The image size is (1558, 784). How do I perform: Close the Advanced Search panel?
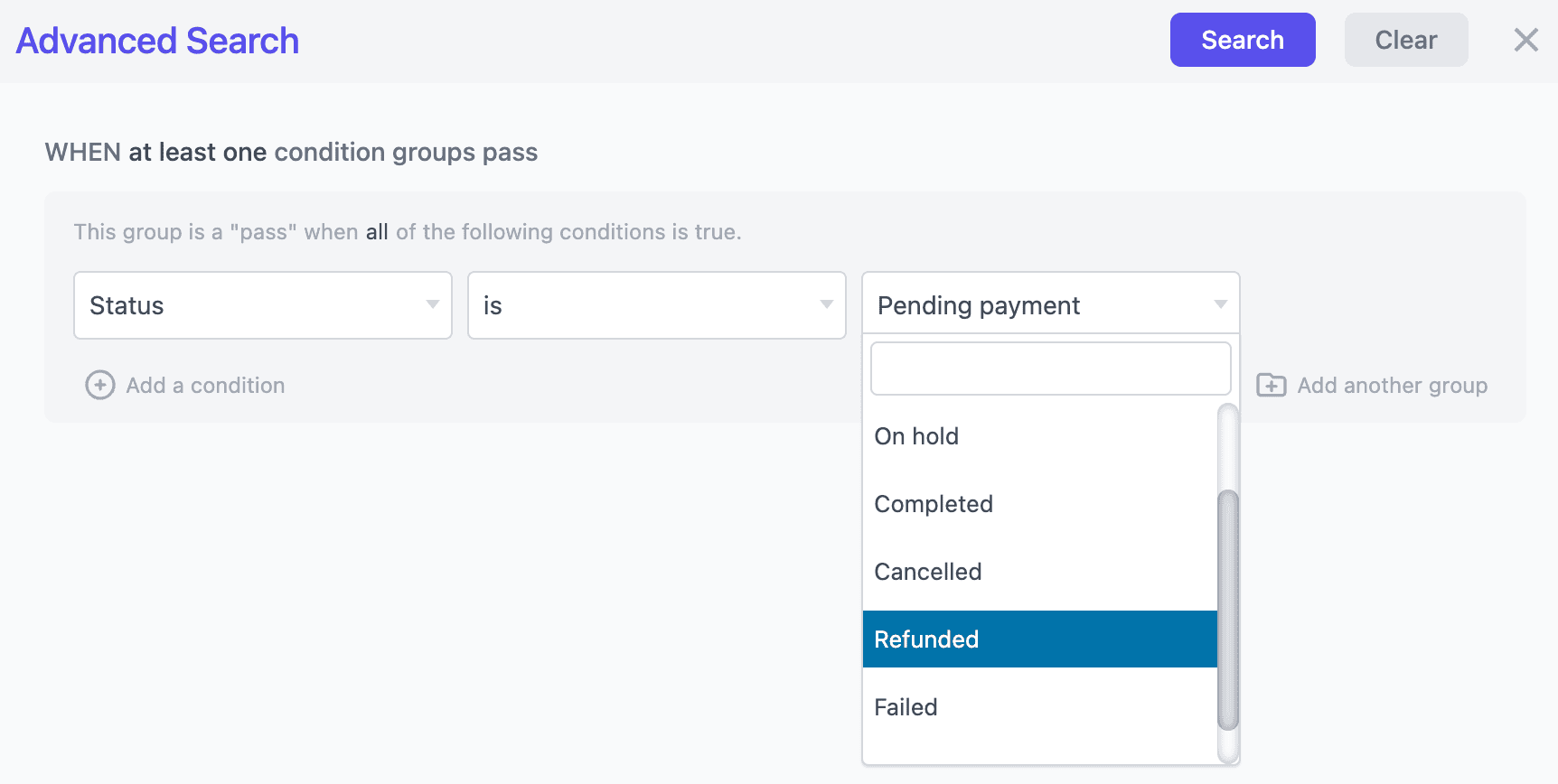pos(1526,40)
